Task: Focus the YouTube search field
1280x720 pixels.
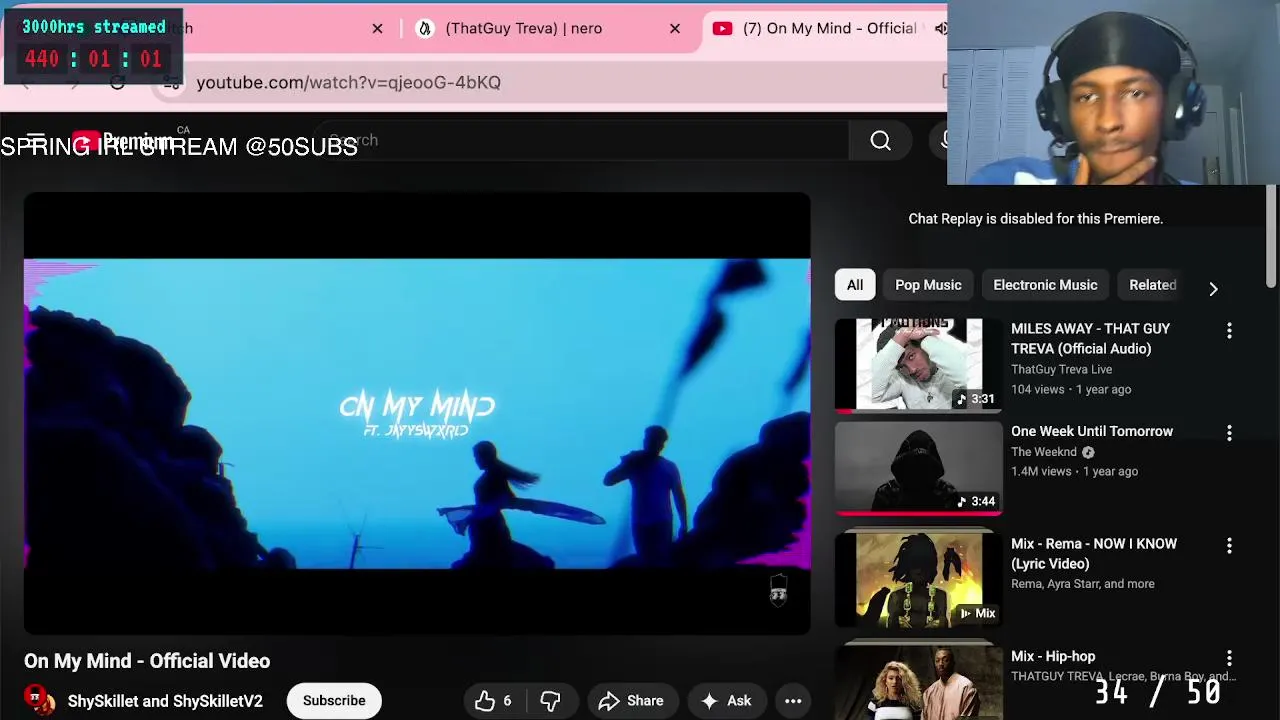Action: tap(580, 141)
